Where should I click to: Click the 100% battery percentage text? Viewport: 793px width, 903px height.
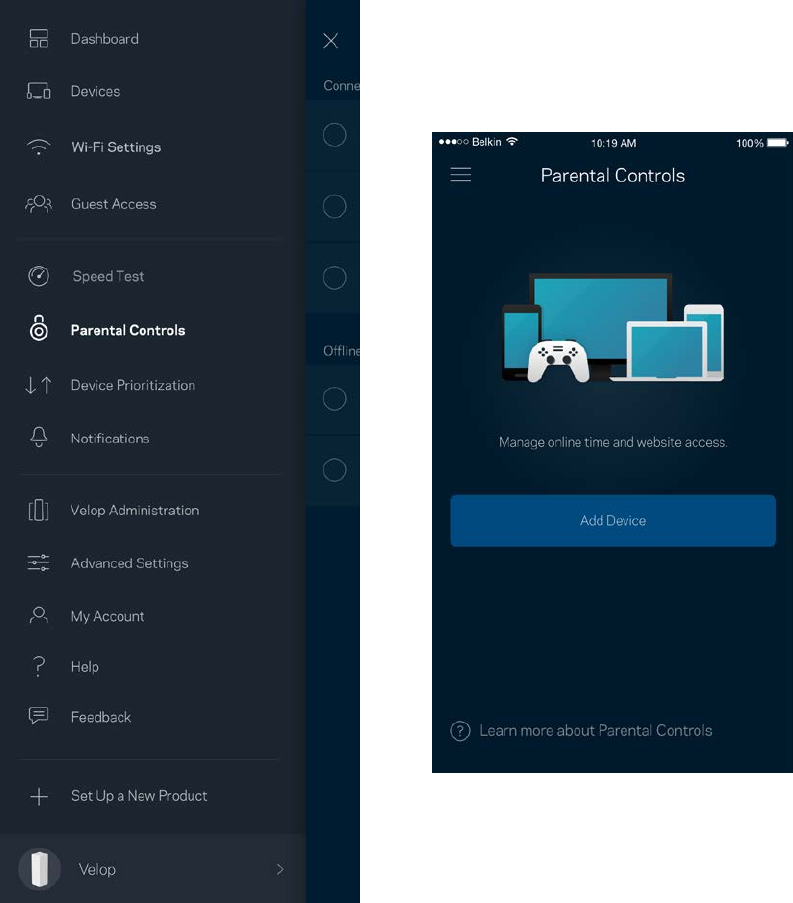[x=749, y=143]
